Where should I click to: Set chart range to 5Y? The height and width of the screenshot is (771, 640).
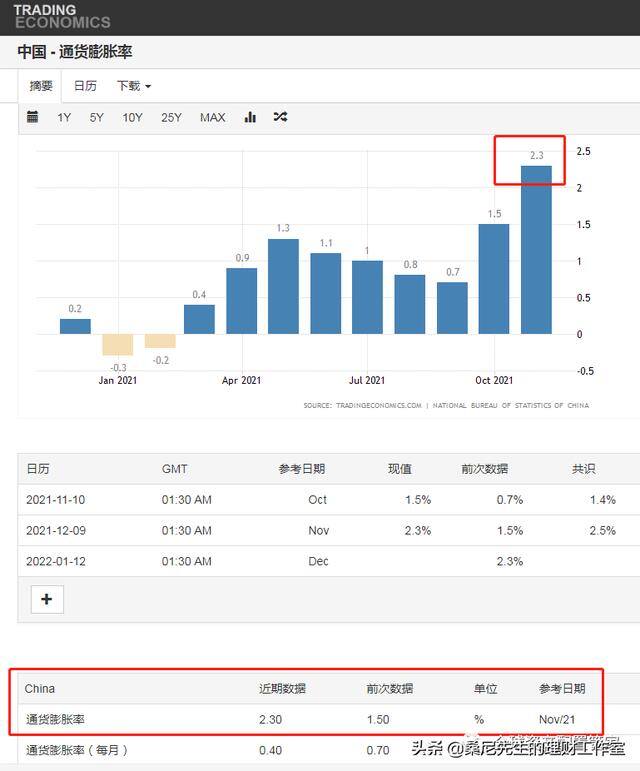[96, 118]
